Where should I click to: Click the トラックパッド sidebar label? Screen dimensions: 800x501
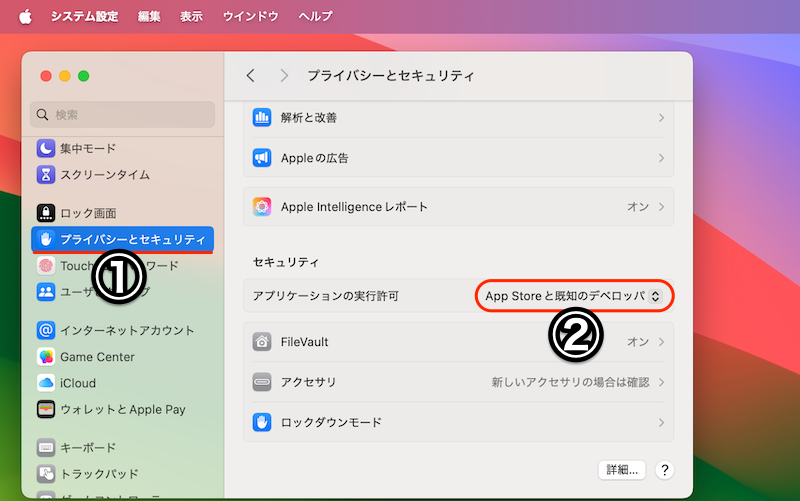click(99, 473)
